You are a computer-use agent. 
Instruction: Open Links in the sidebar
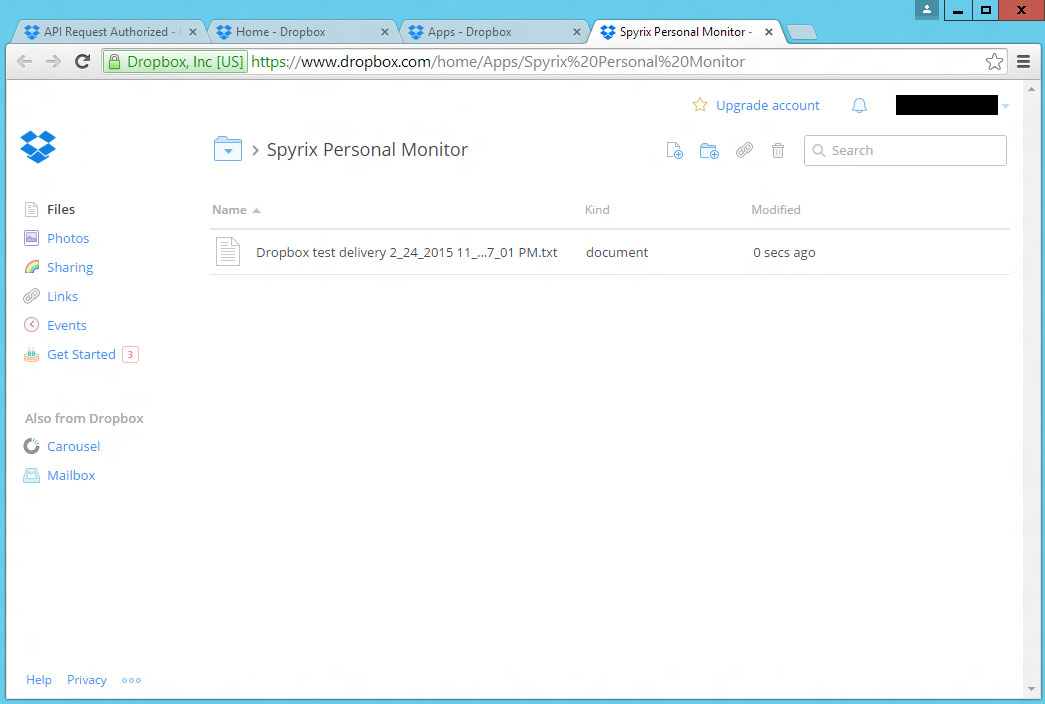tap(63, 296)
